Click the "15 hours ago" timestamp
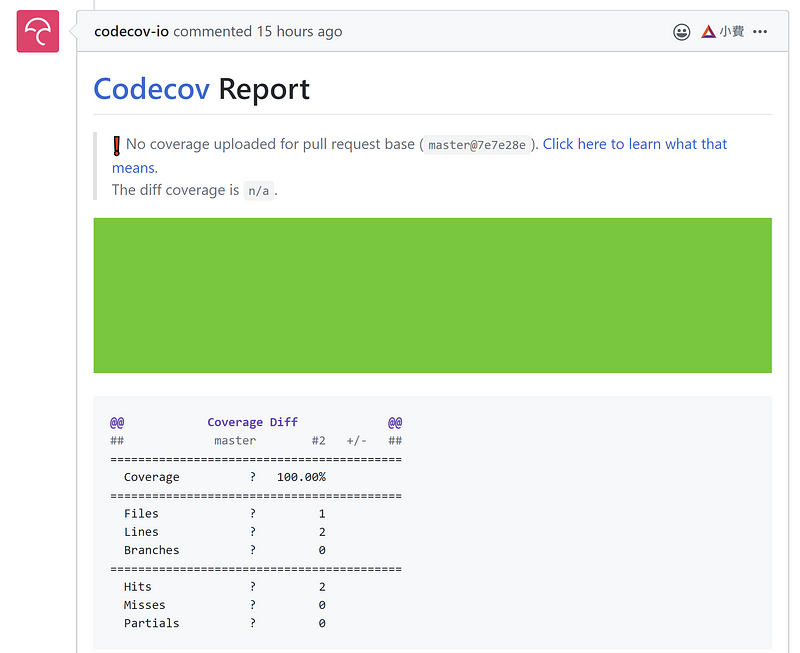Viewport: 800px width, 653px height. tap(299, 31)
